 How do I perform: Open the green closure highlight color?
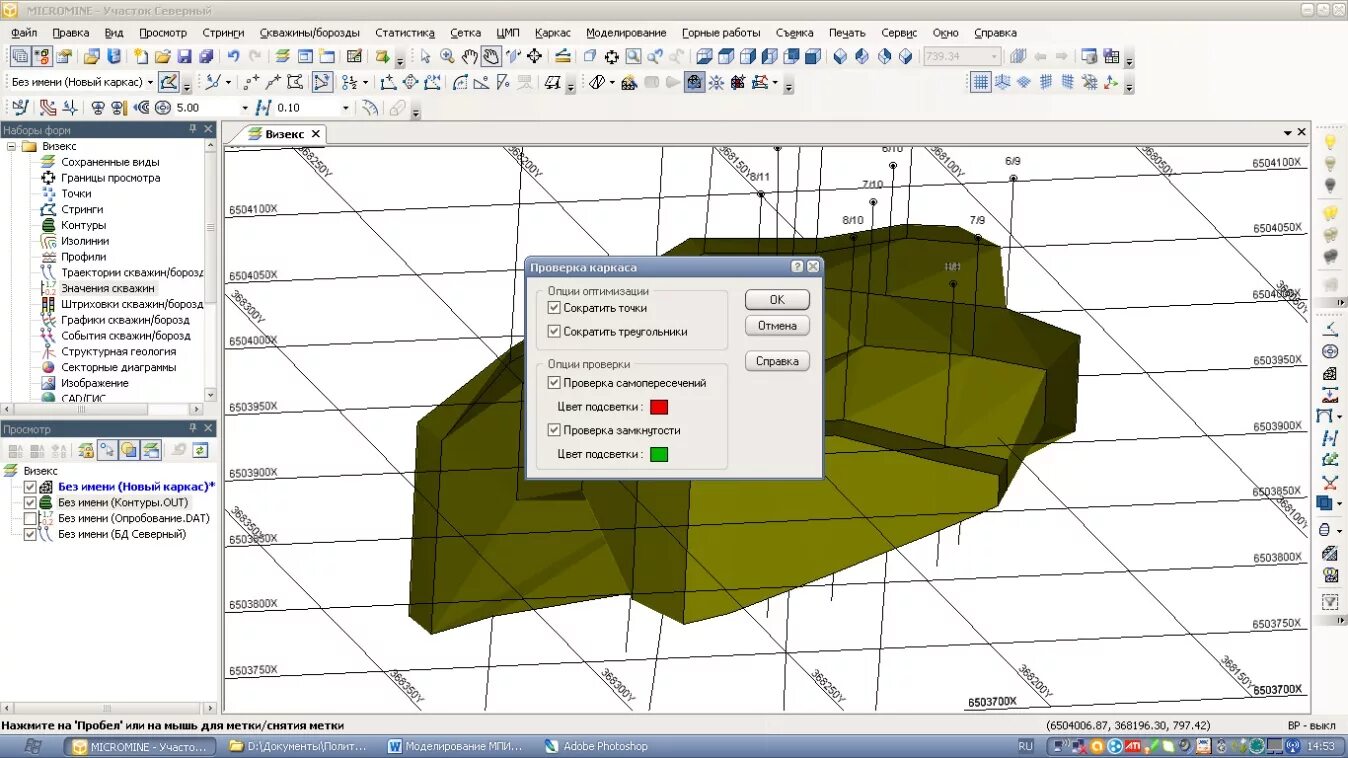[659, 454]
